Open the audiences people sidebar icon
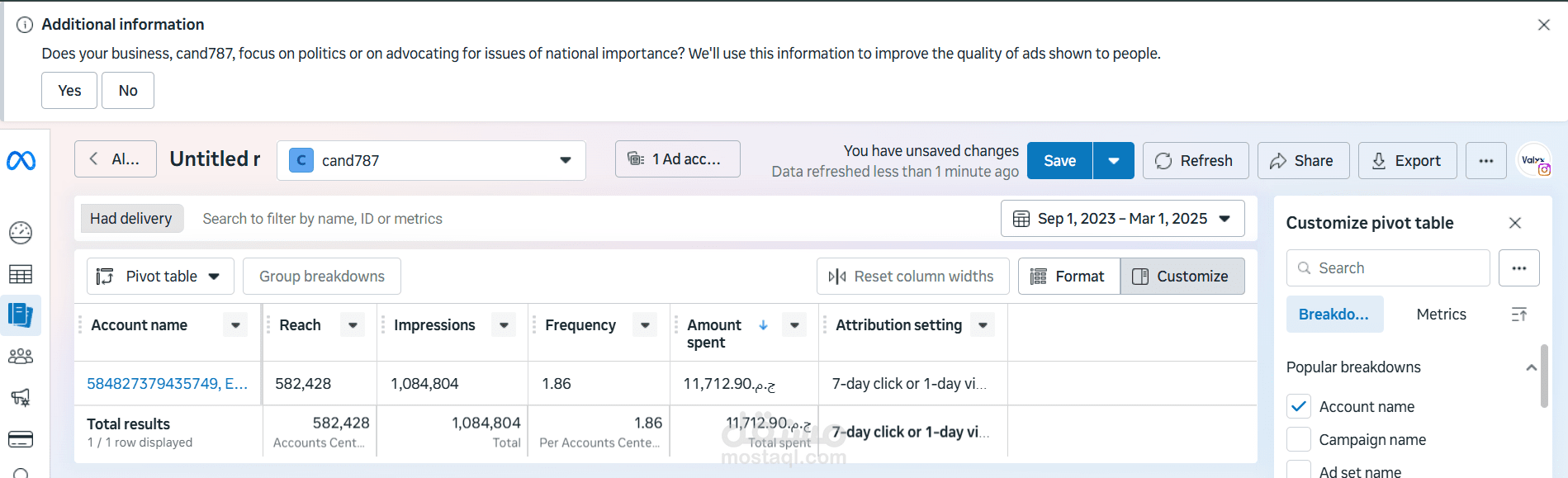 (21, 356)
